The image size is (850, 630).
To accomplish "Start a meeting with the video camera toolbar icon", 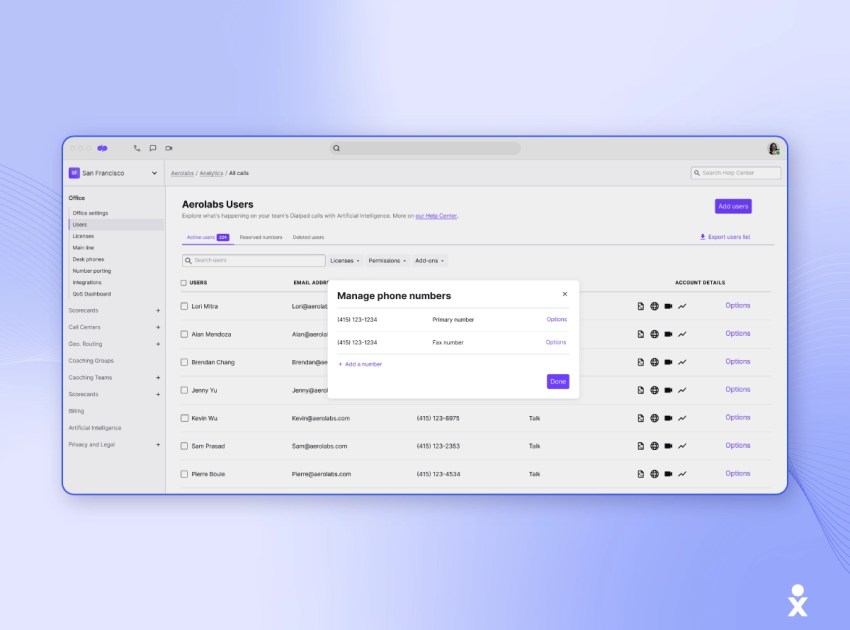I will click(169, 147).
